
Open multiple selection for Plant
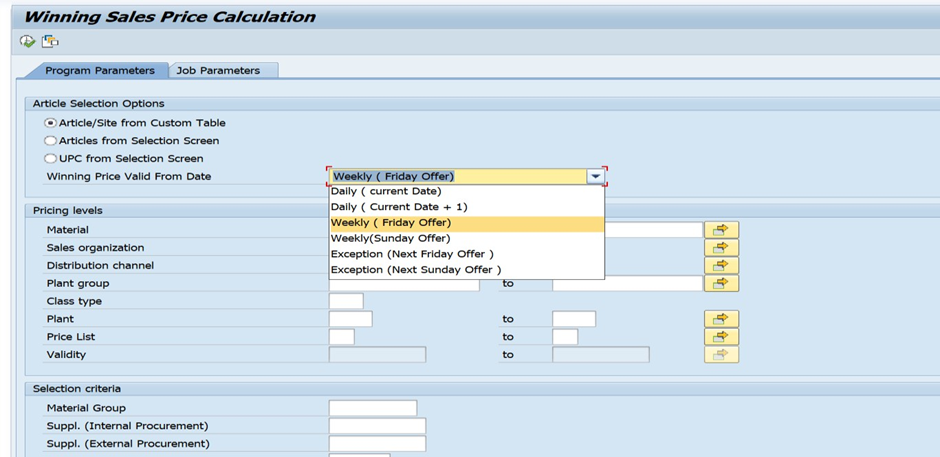tap(721, 319)
